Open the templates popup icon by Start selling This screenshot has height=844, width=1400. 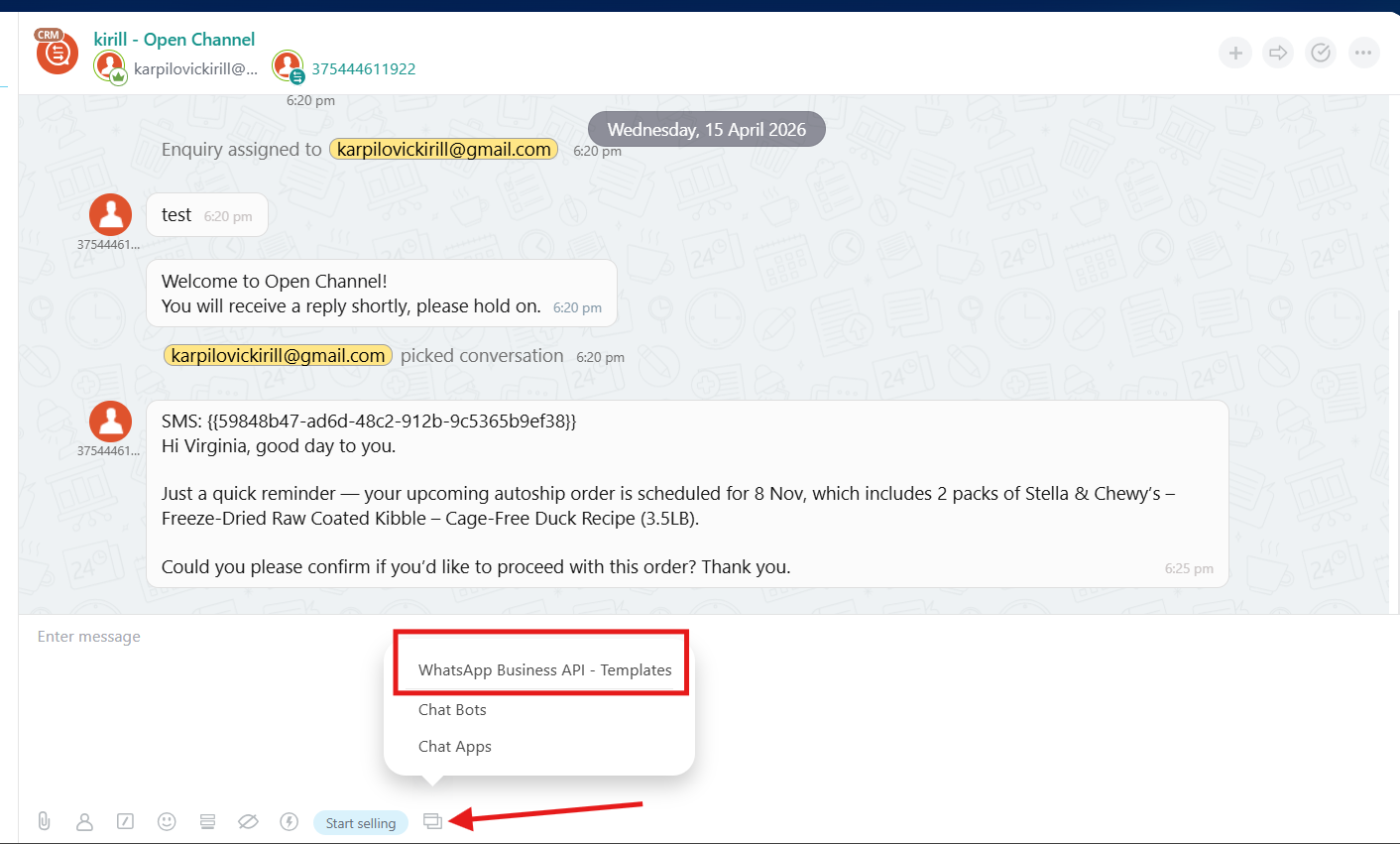[432, 821]
